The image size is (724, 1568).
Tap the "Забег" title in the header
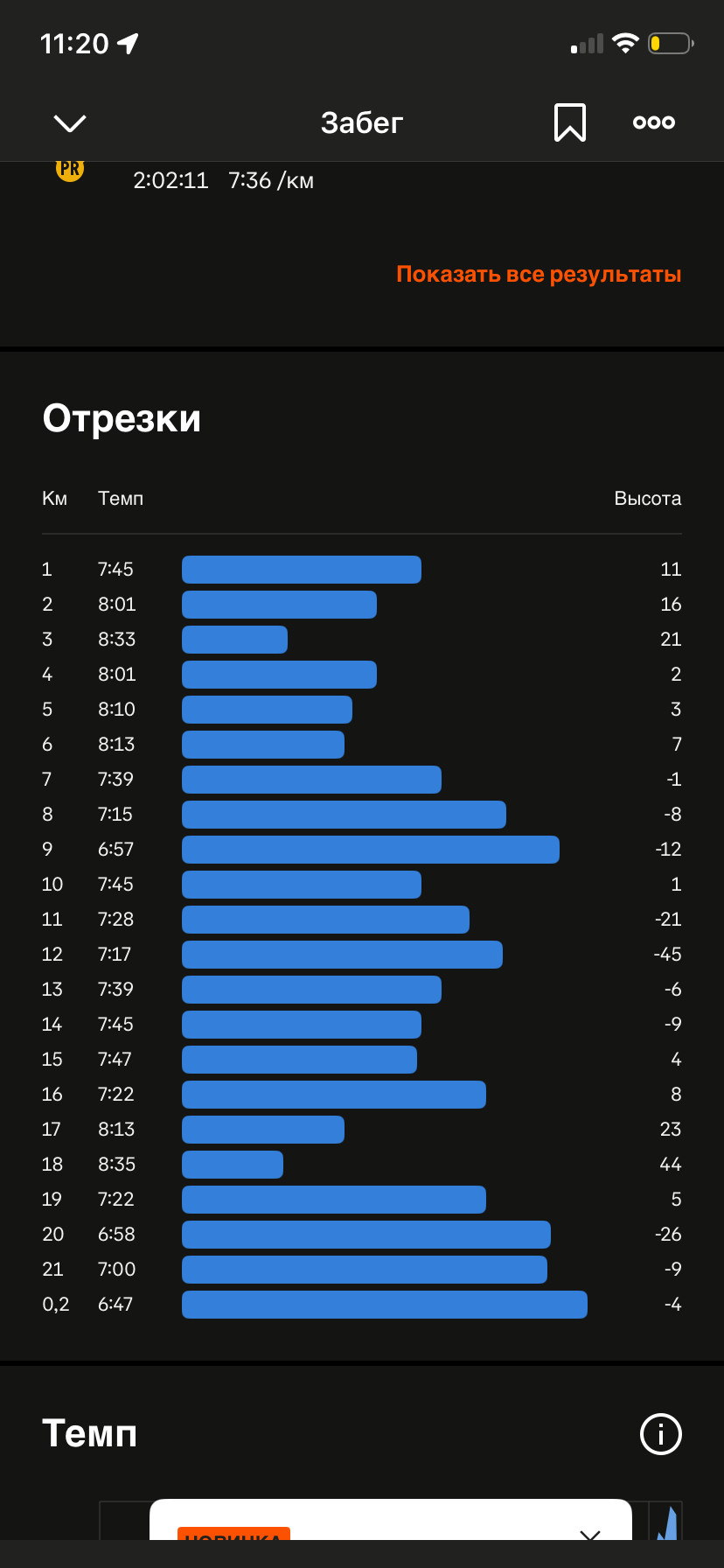[362, 123]
